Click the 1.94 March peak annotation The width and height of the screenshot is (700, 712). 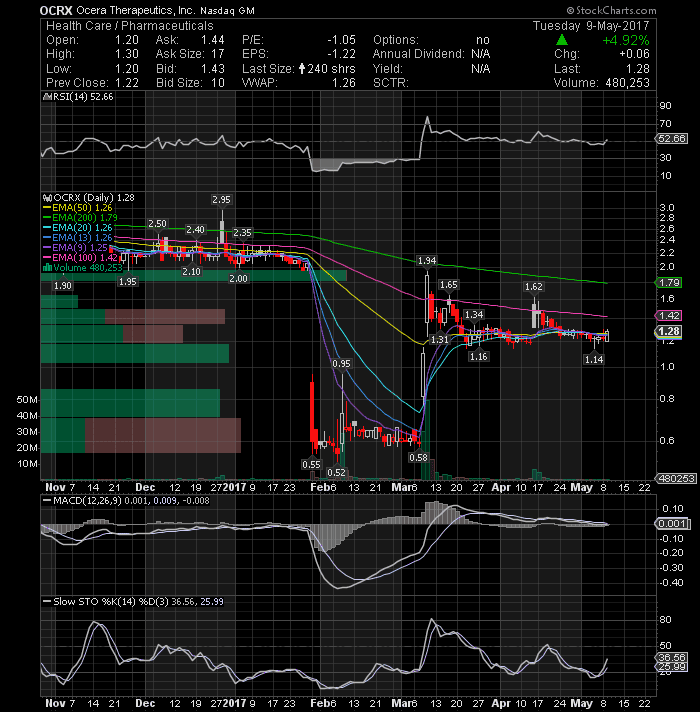coord(427,261)
